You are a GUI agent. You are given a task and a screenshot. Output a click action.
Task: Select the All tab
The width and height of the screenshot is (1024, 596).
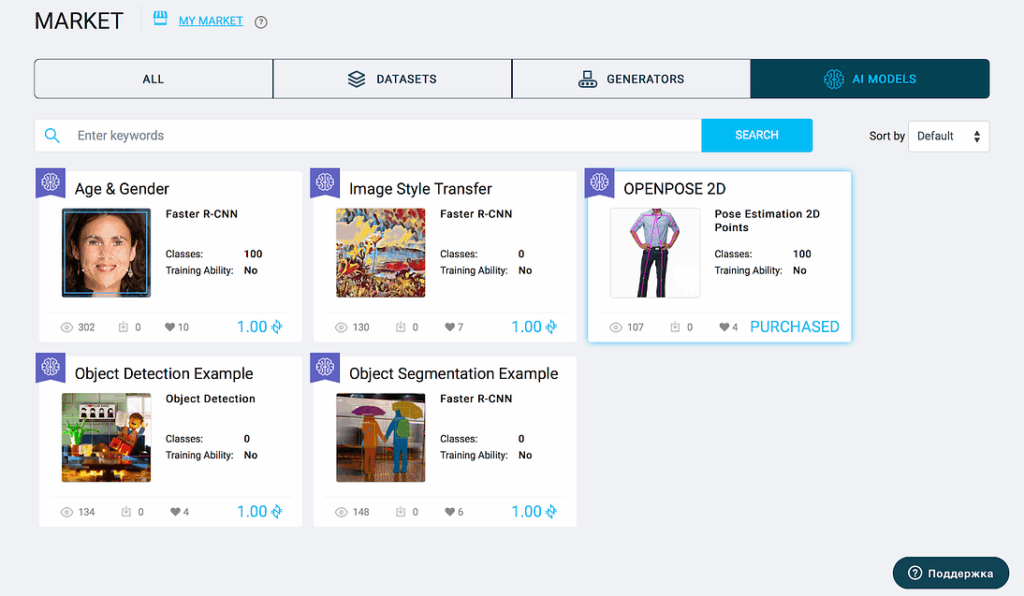click(x=153, y=79)
